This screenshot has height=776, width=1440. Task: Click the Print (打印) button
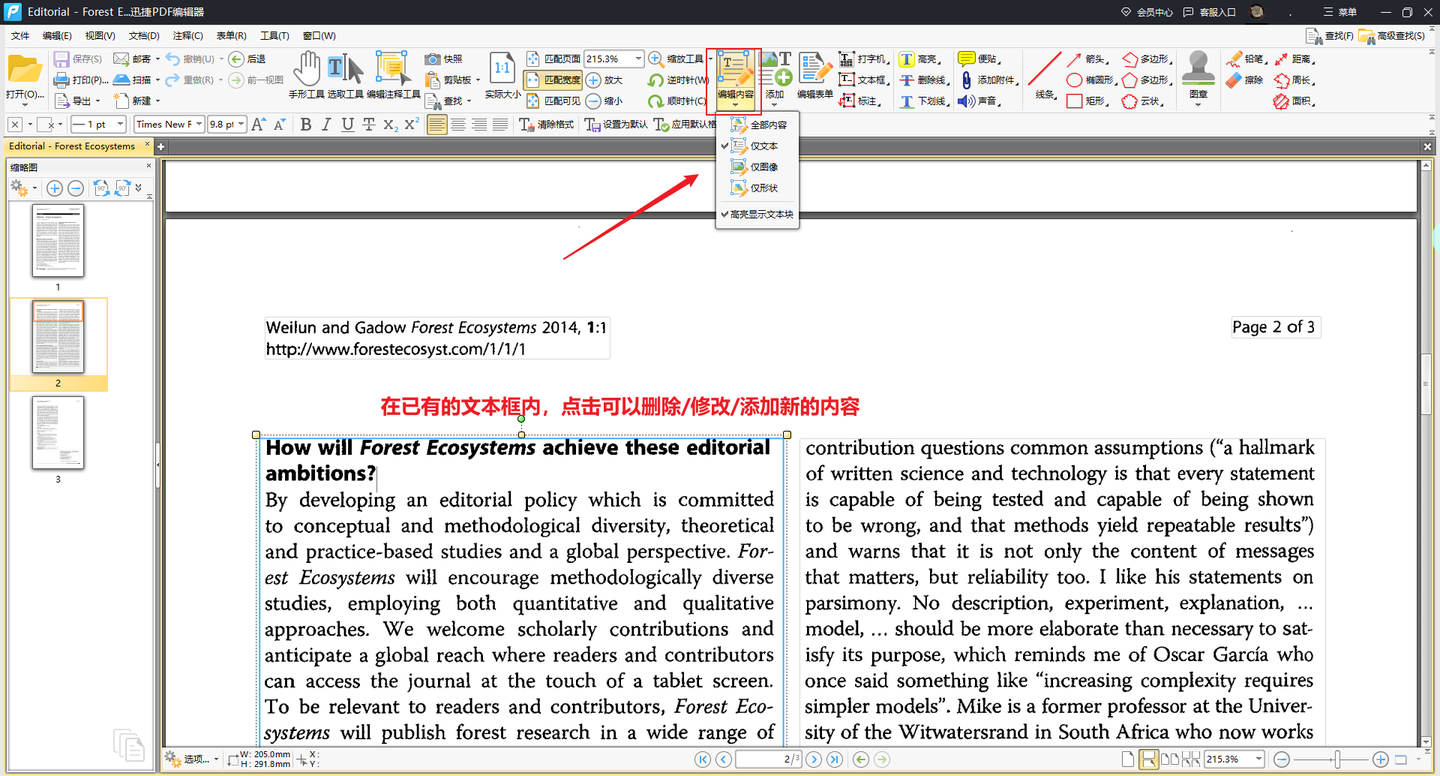pos(79,80)
